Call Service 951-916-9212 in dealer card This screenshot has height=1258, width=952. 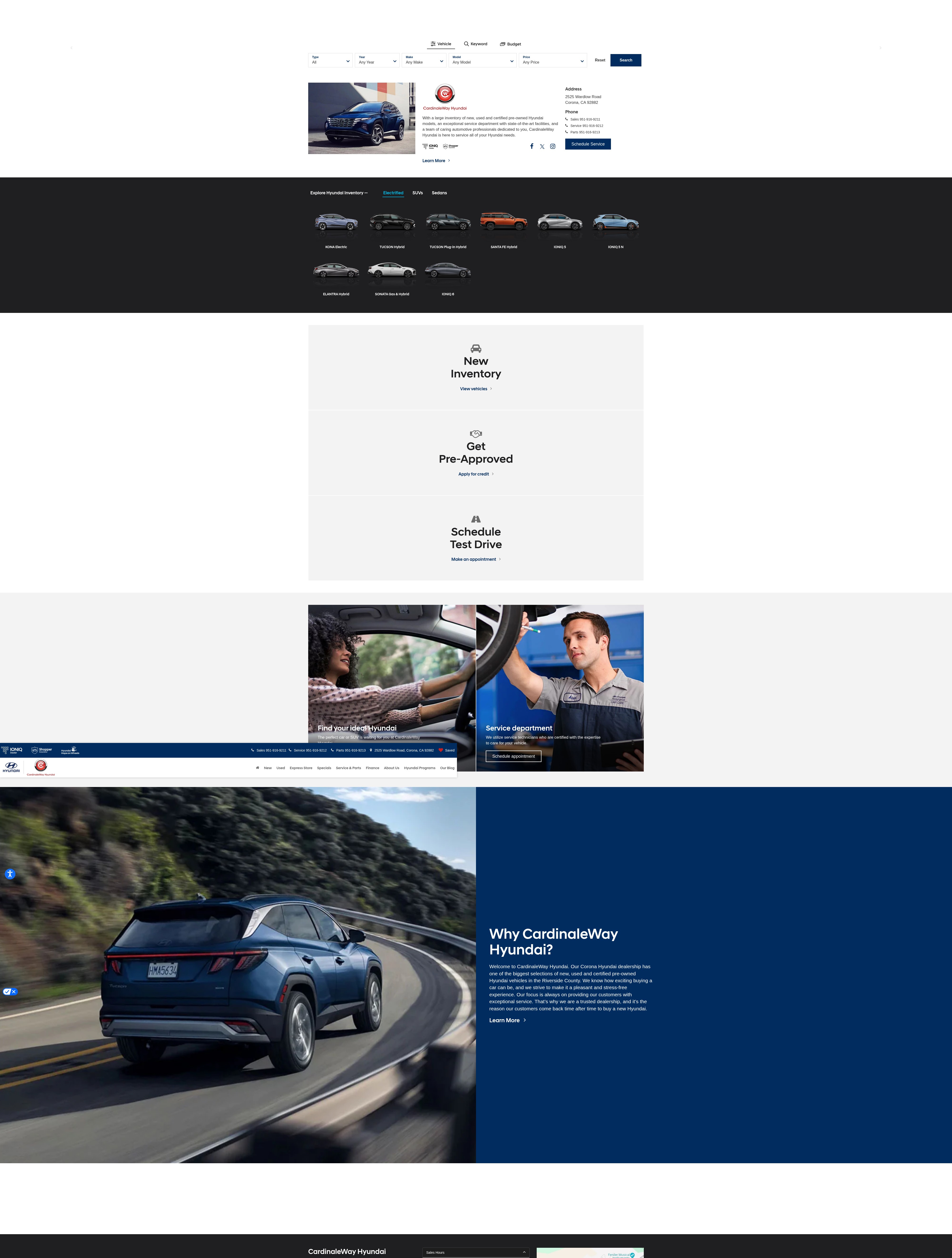tap(584, 126)
